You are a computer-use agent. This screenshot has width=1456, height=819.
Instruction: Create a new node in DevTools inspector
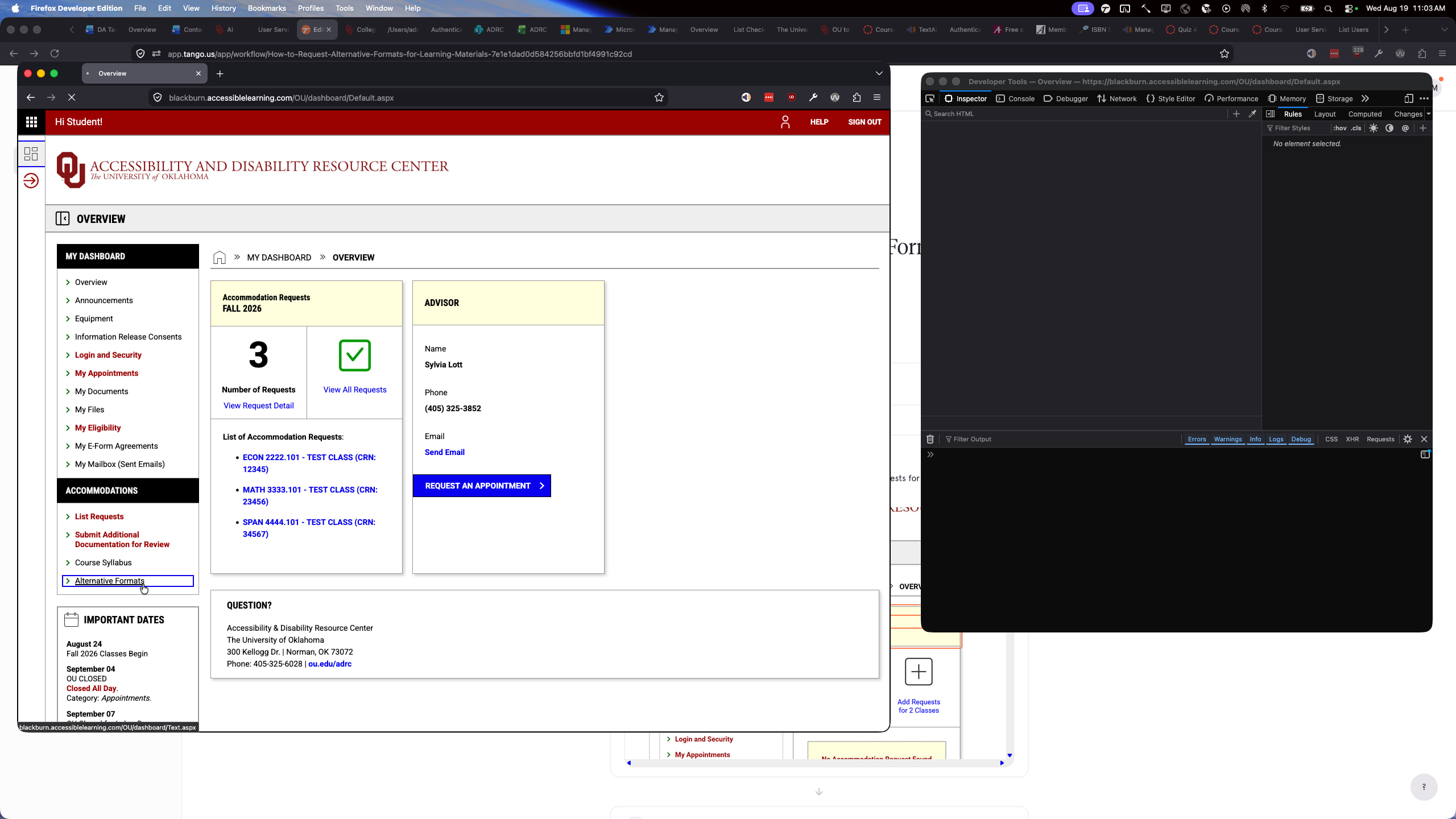tap(1236, 114)
